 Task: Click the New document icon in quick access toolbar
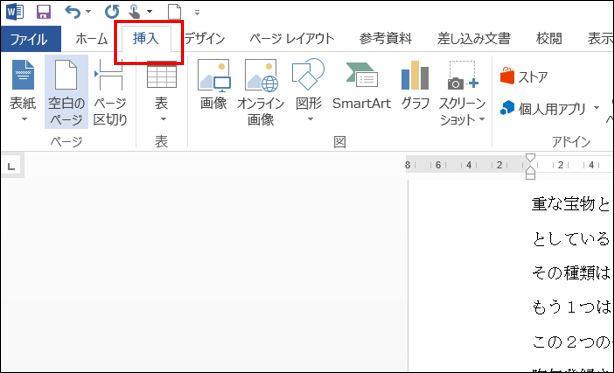pos(175,12)
